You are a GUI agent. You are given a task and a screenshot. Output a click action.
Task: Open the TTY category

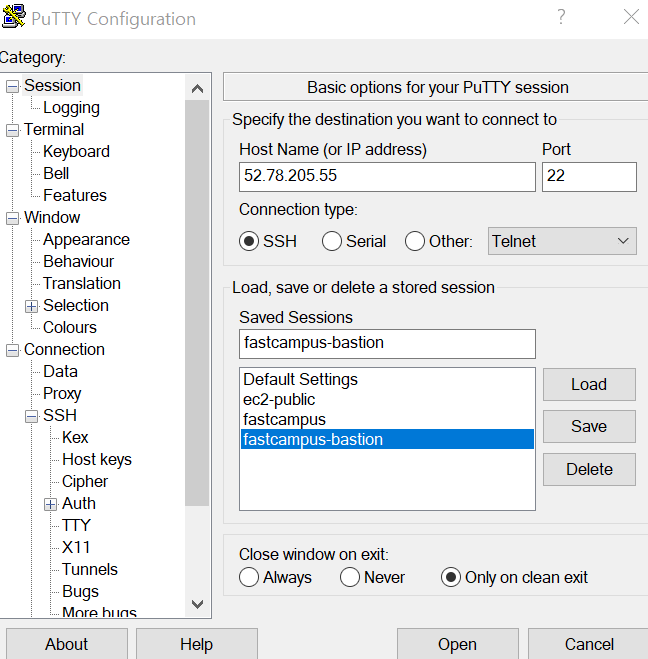tap(76, 525)
